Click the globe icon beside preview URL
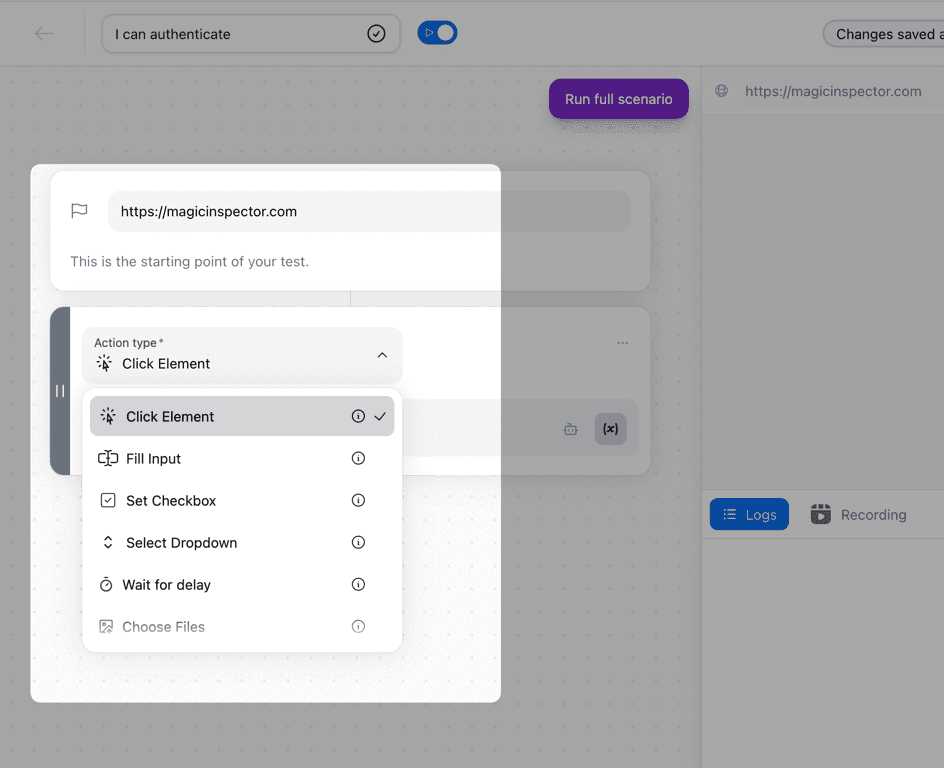The height and width of the screenshot is (768, 944). click(x=721, y=91)
